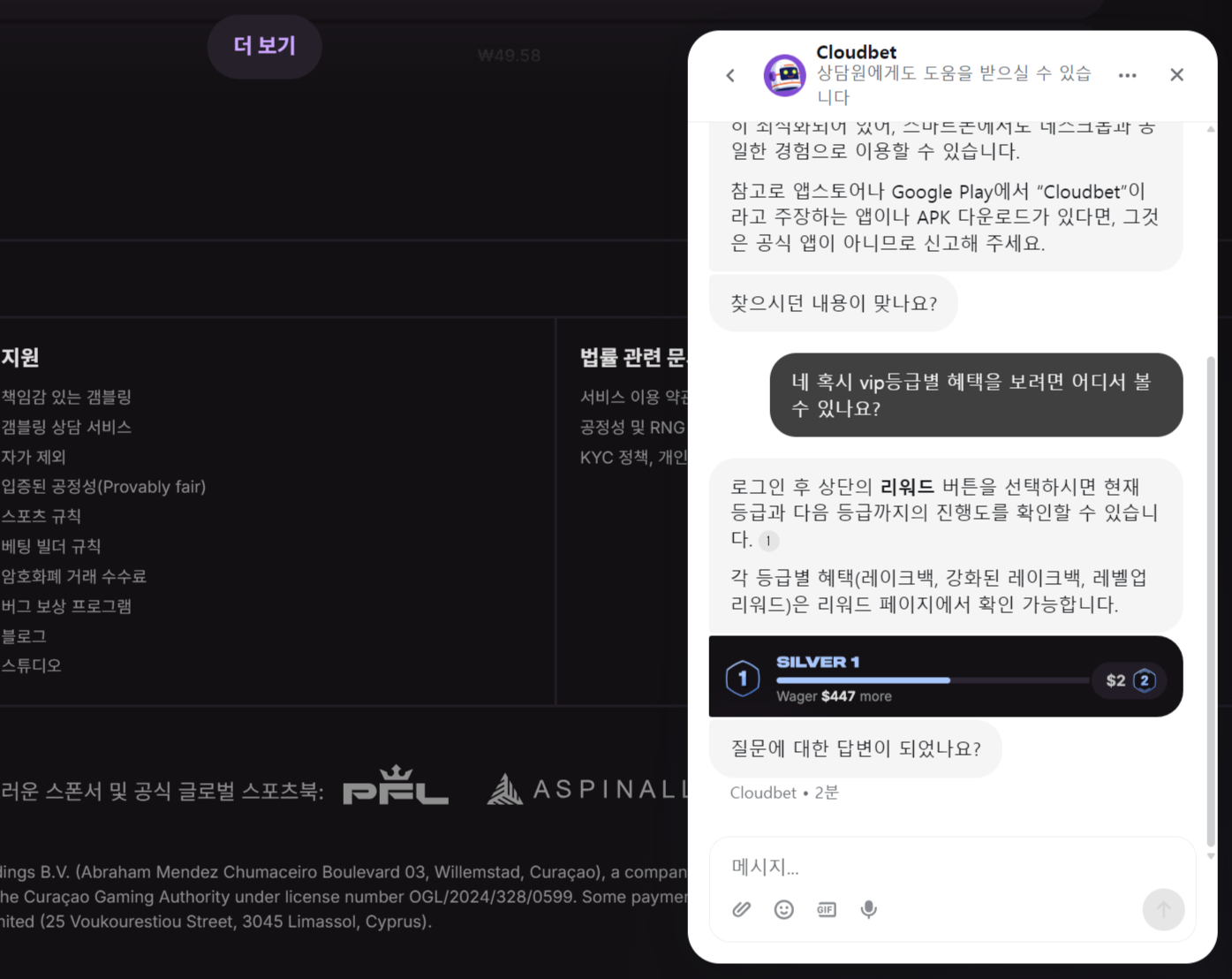Image resolution: width=1232 pixels, height=979 pixels.
Task: Open the 암호화폐 거래 수수료 link
Action: pos(73,576)
